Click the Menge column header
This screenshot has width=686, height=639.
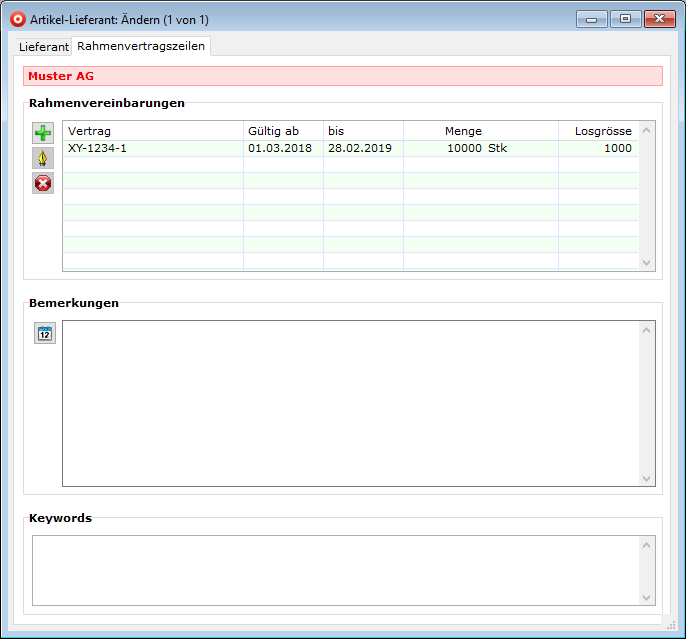pyautogui.click(x=480, y=131)
